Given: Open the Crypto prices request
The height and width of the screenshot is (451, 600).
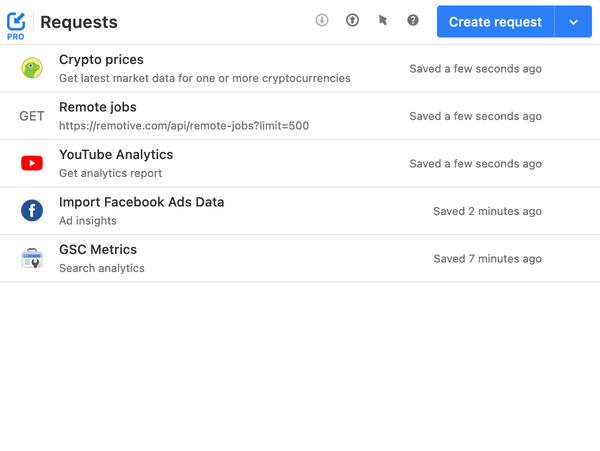Looking at the screenshot, I should click(101, 60).
